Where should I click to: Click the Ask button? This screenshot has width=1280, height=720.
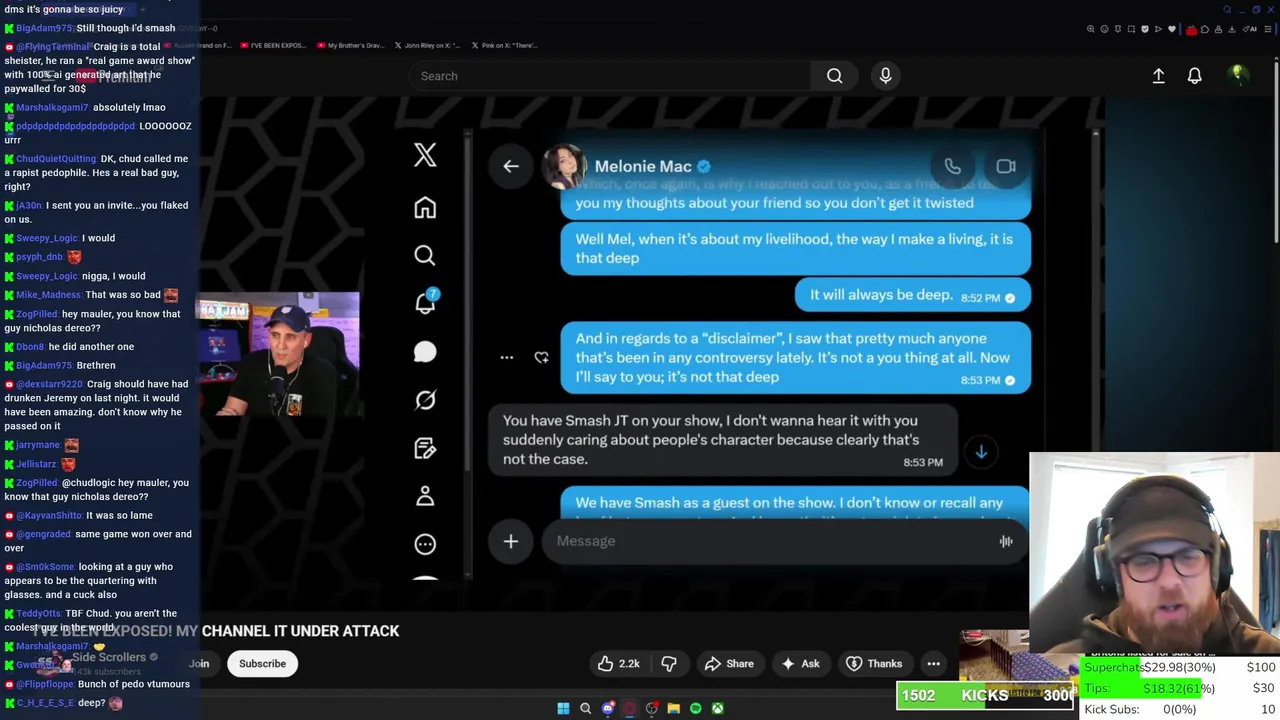pos(800,664)
